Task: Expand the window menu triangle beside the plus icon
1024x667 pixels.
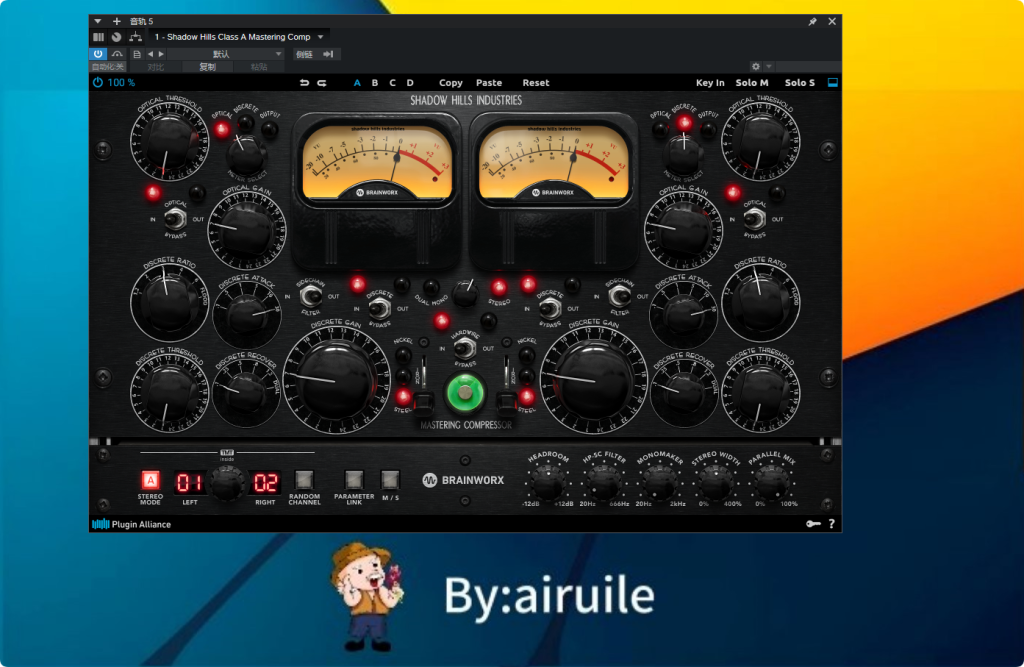Action: point(97,22)
